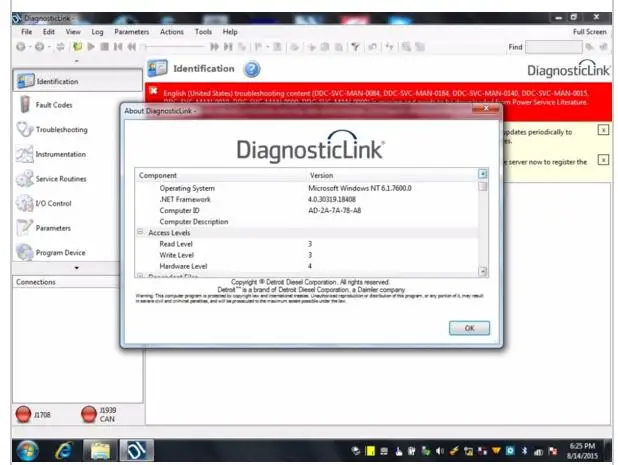Click the blue help question mark icon
The width and height of the screenshot is (618, 465).
252,69
